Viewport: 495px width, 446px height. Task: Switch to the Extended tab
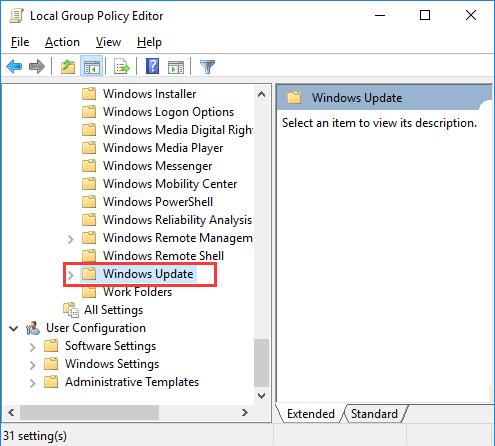coord(311,414)
